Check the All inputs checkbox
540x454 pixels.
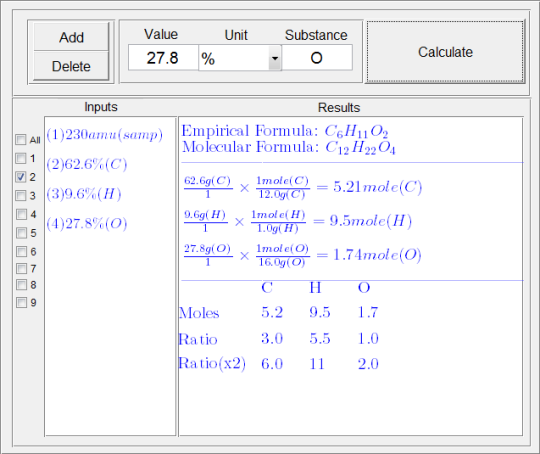point(21,140)
